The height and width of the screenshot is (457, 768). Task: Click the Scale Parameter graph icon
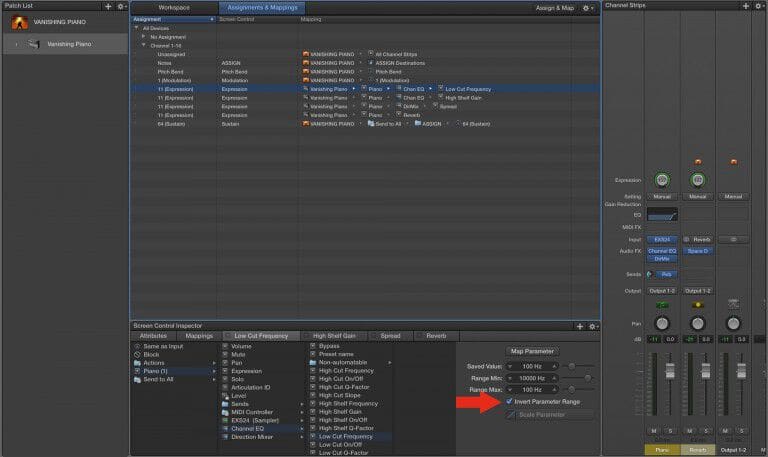511,415
